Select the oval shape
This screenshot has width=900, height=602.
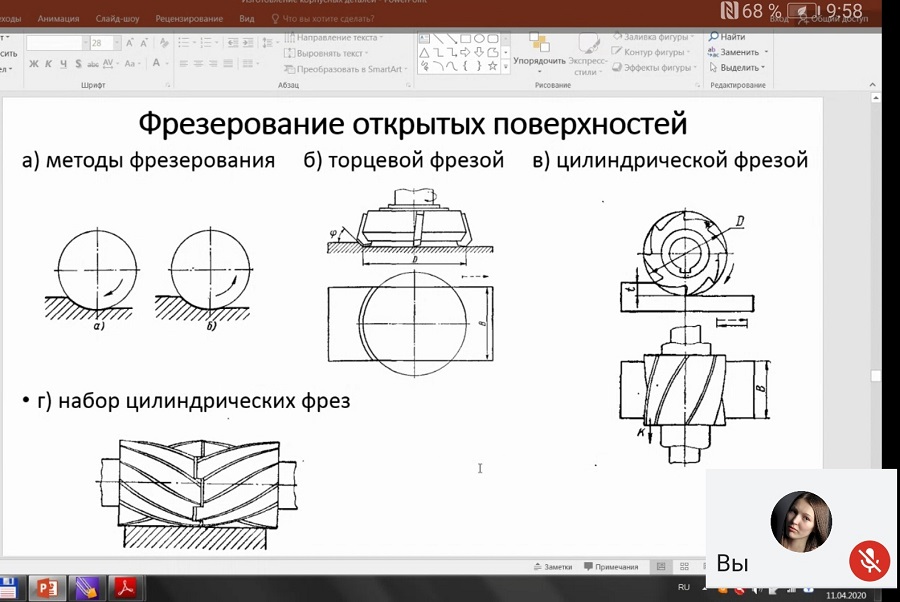[479, 39]
